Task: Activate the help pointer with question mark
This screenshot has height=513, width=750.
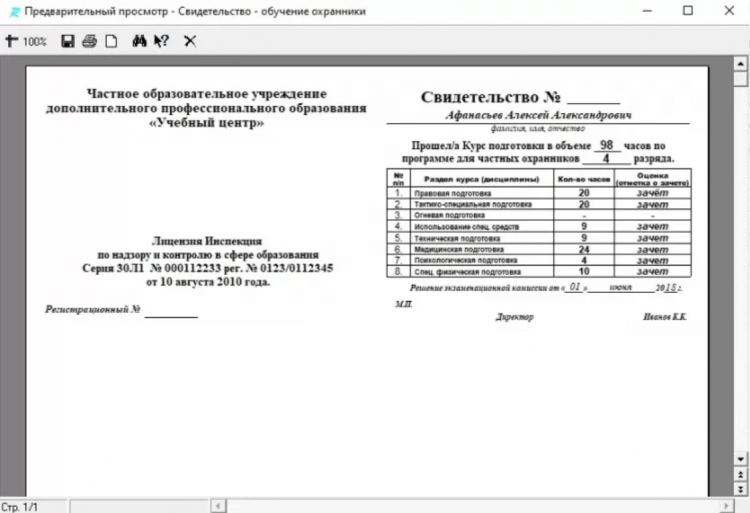Action: pyautogui.click(x=162, y=41)
